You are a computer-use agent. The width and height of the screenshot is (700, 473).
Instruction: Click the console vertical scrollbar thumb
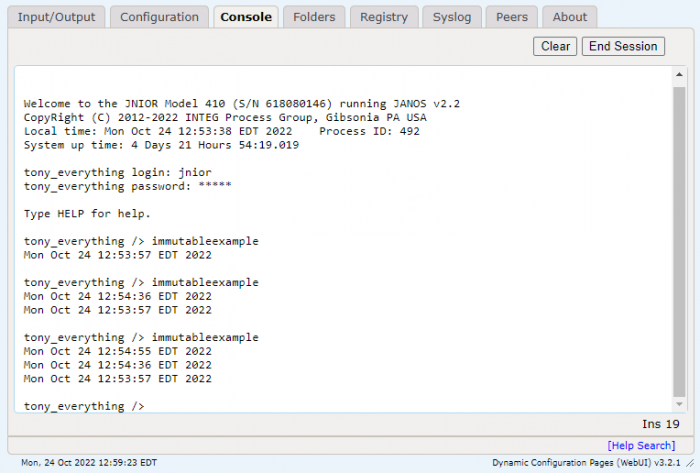pos(679,241)
